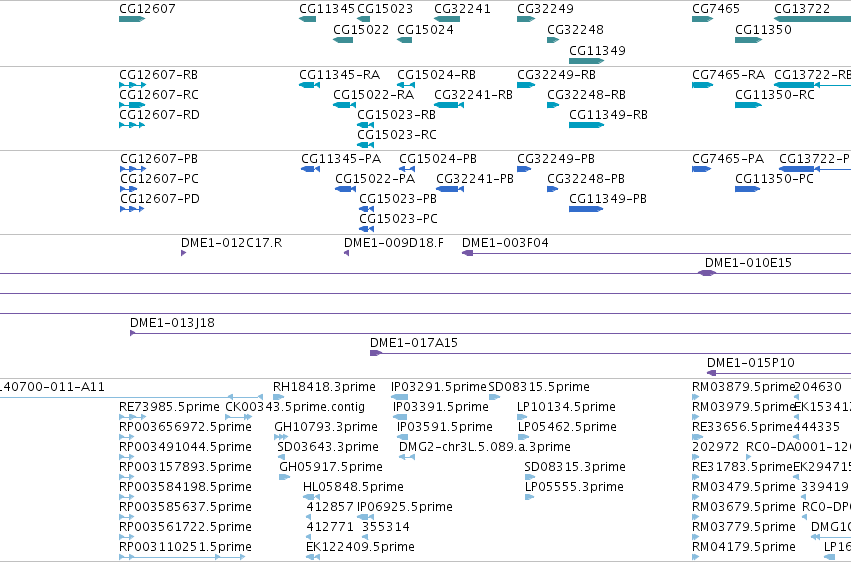Select the CG15023 gene feature

364,19
